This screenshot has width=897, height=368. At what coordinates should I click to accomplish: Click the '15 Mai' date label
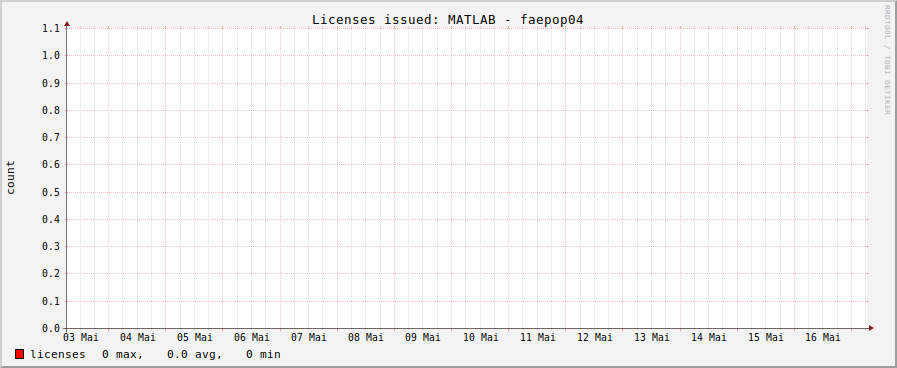click(x=766, y=338)
